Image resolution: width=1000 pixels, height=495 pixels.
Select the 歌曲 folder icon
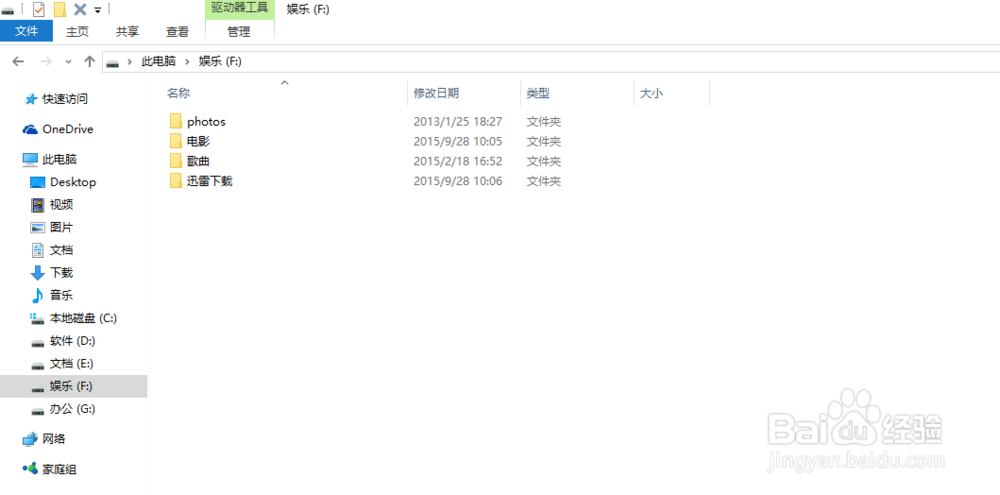pos(176,161)
